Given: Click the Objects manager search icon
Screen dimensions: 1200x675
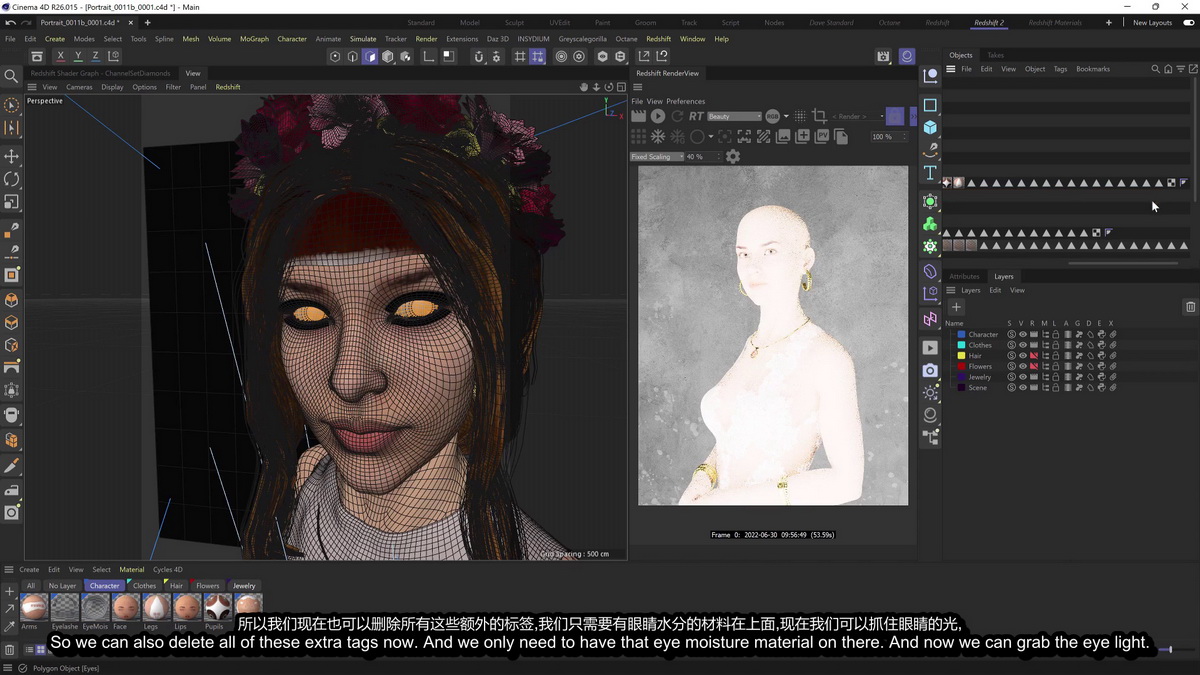Looking at the screenshot, I should pos(1156,69).
